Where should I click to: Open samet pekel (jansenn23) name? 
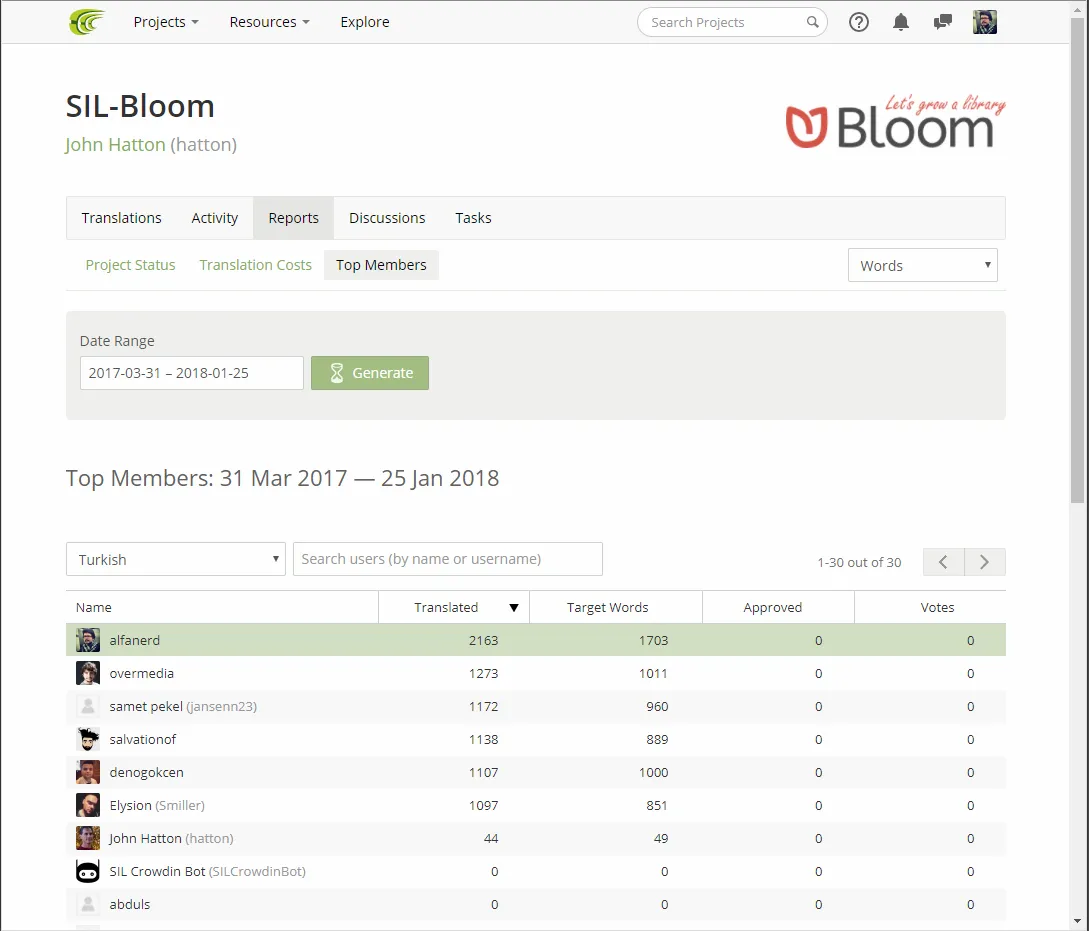click(183, 706)
